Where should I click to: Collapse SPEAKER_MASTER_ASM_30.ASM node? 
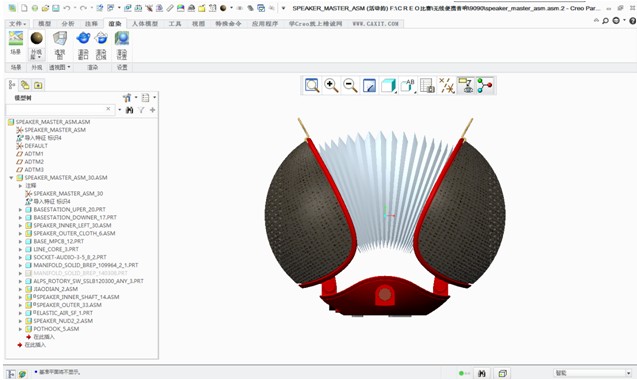tap(11, 178)
